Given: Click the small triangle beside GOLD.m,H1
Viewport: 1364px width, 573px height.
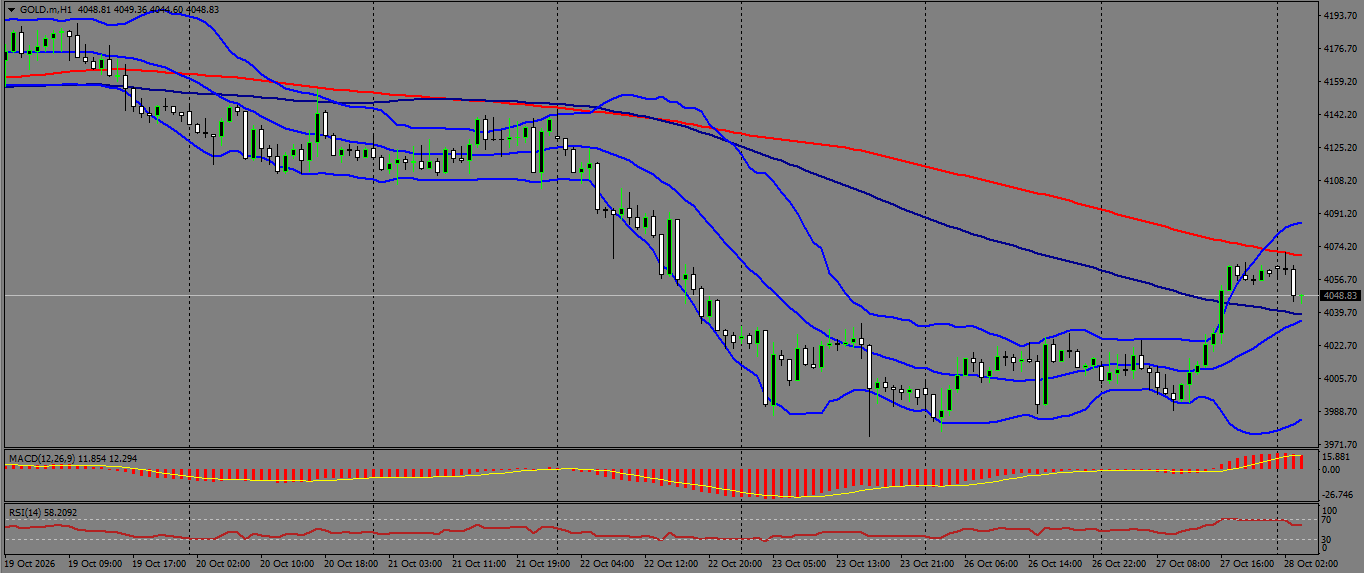Looking at the screenshot, I should point(11,9).
